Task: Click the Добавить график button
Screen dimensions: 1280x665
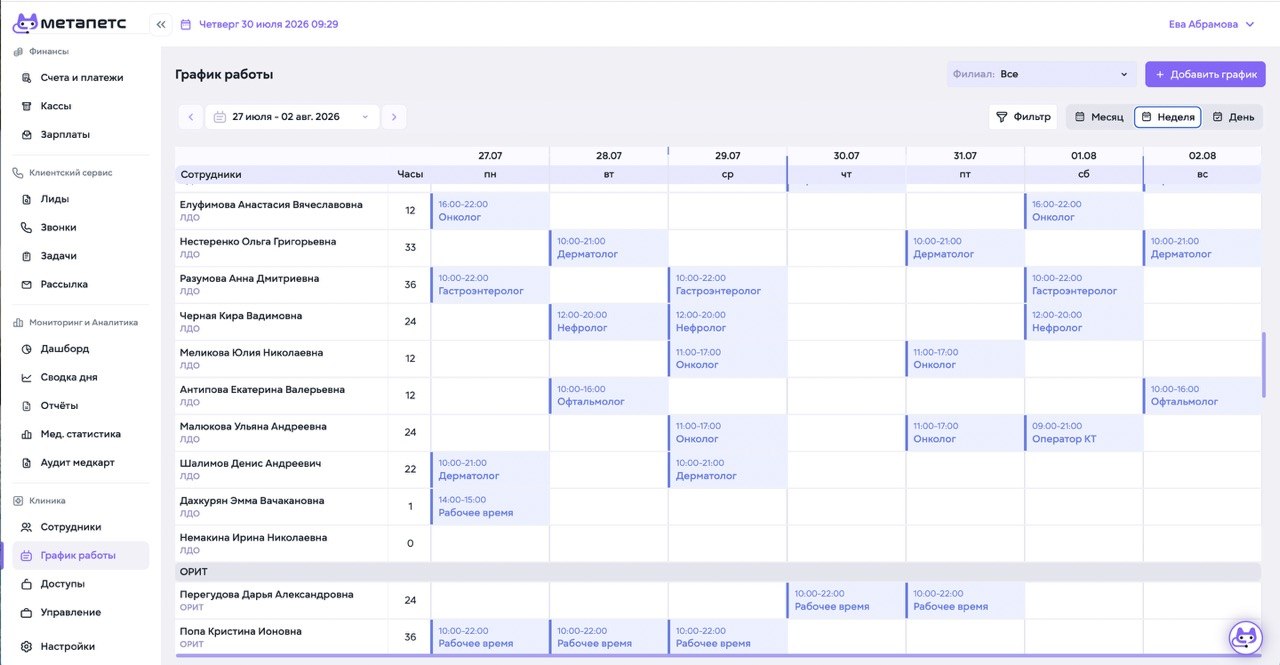Action: pos(1205,74)
